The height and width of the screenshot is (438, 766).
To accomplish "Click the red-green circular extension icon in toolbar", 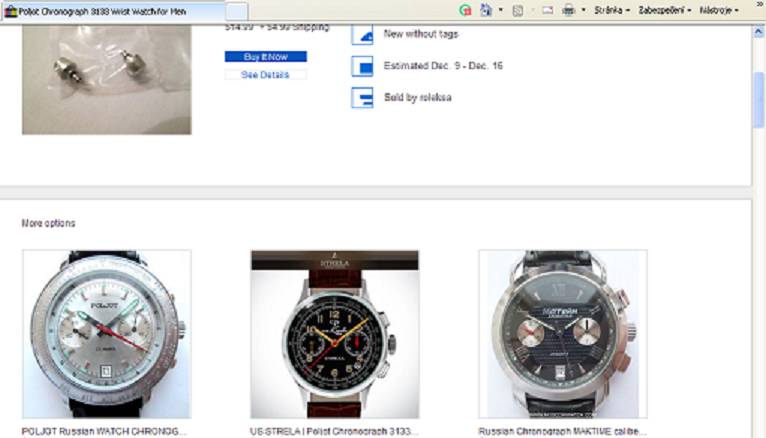I will pos(465,9).
